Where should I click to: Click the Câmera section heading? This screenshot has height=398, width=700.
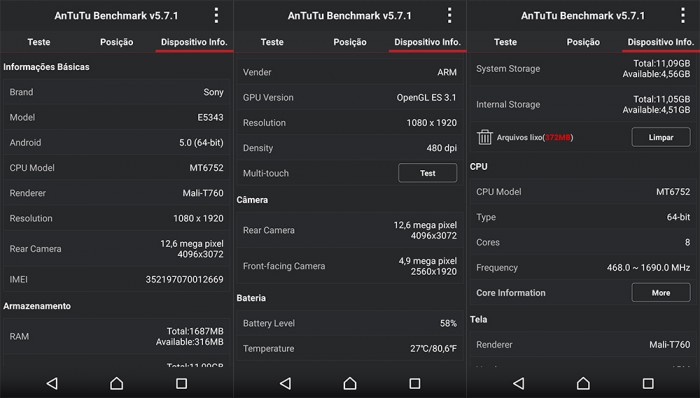[252, 200]
